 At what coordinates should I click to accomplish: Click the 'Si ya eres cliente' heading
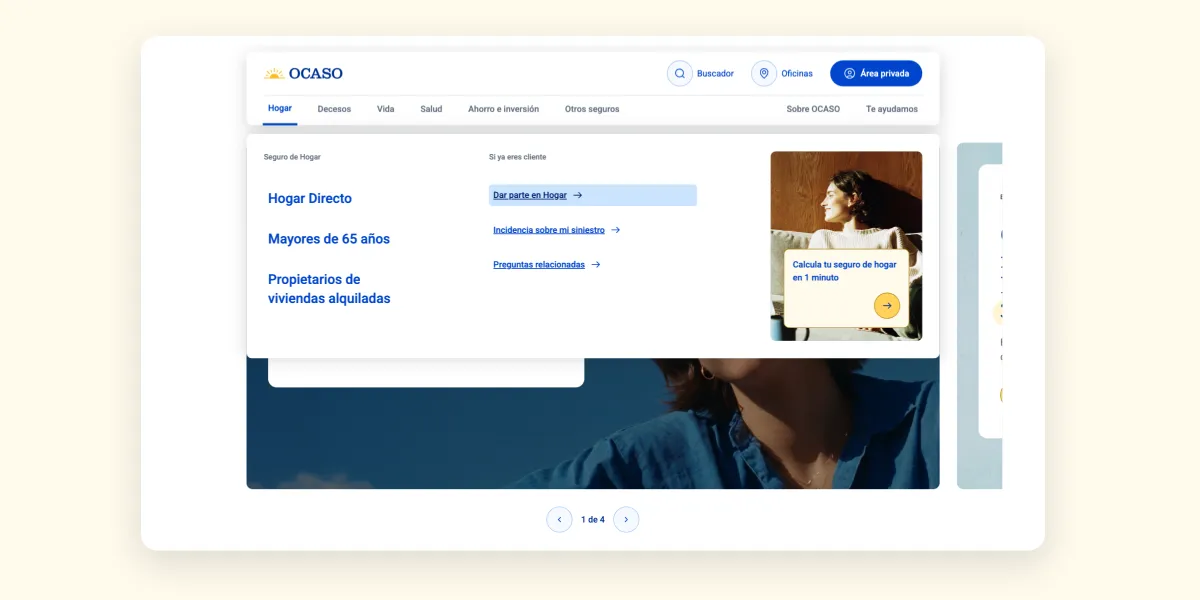[517, 157]
